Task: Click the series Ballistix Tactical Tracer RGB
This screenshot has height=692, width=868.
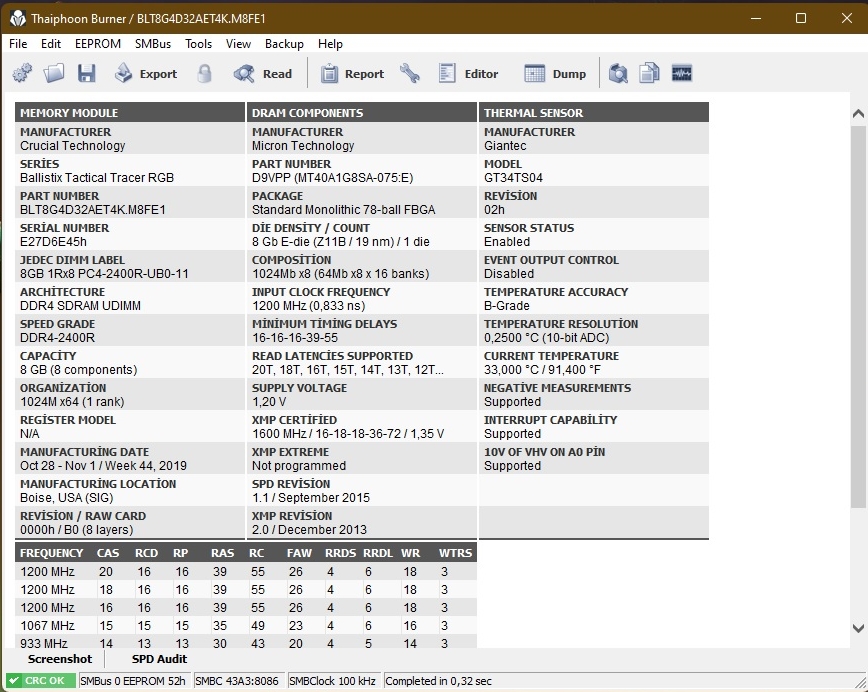Action: (97, 178)
